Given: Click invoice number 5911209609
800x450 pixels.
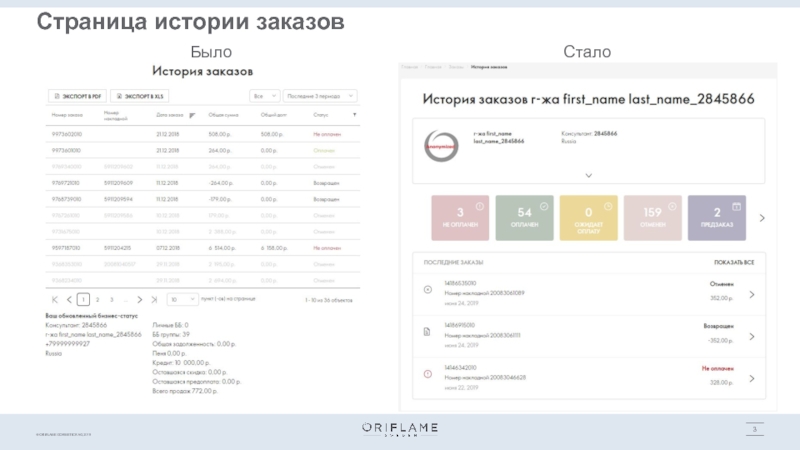Looking at the screenshot, I should 118,183.
